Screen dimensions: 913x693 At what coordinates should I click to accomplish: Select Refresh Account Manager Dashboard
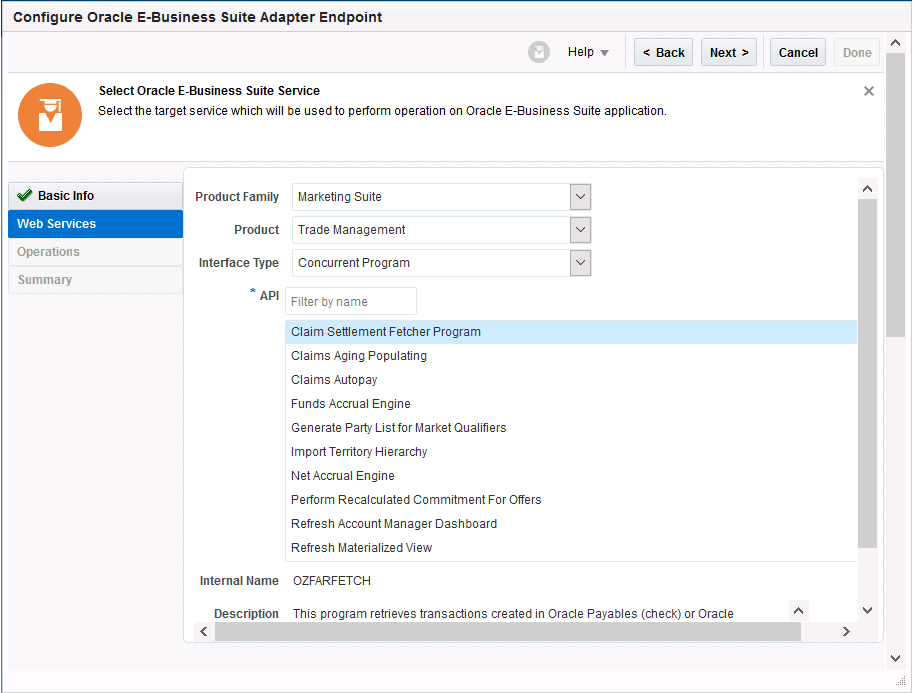click(x=571, y=524)
